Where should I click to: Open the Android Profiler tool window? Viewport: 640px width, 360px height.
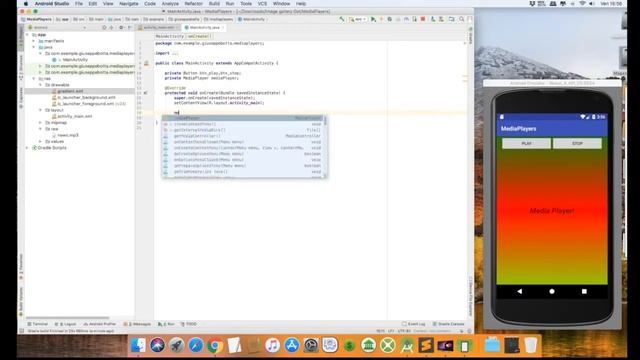pos(100,324)
